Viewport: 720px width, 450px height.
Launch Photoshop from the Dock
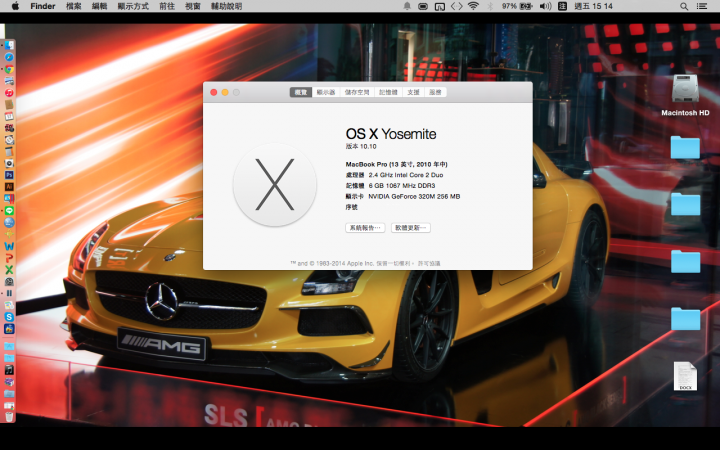click(9, 175)
